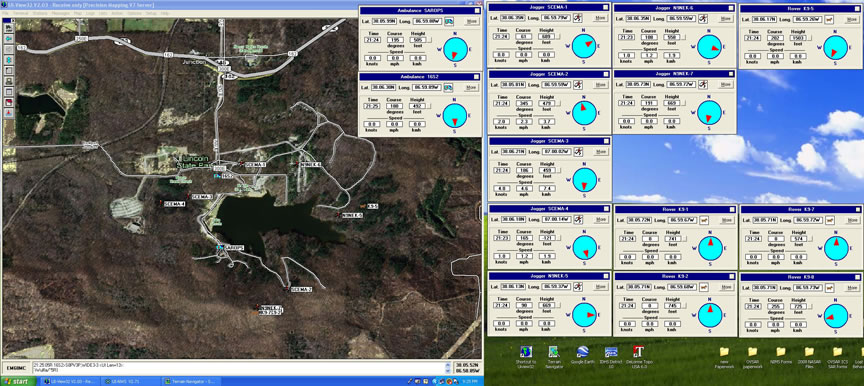
Task: Click the ambulance symbol icon in Ambulance SAROPS panel
Action: click(450, 21)
